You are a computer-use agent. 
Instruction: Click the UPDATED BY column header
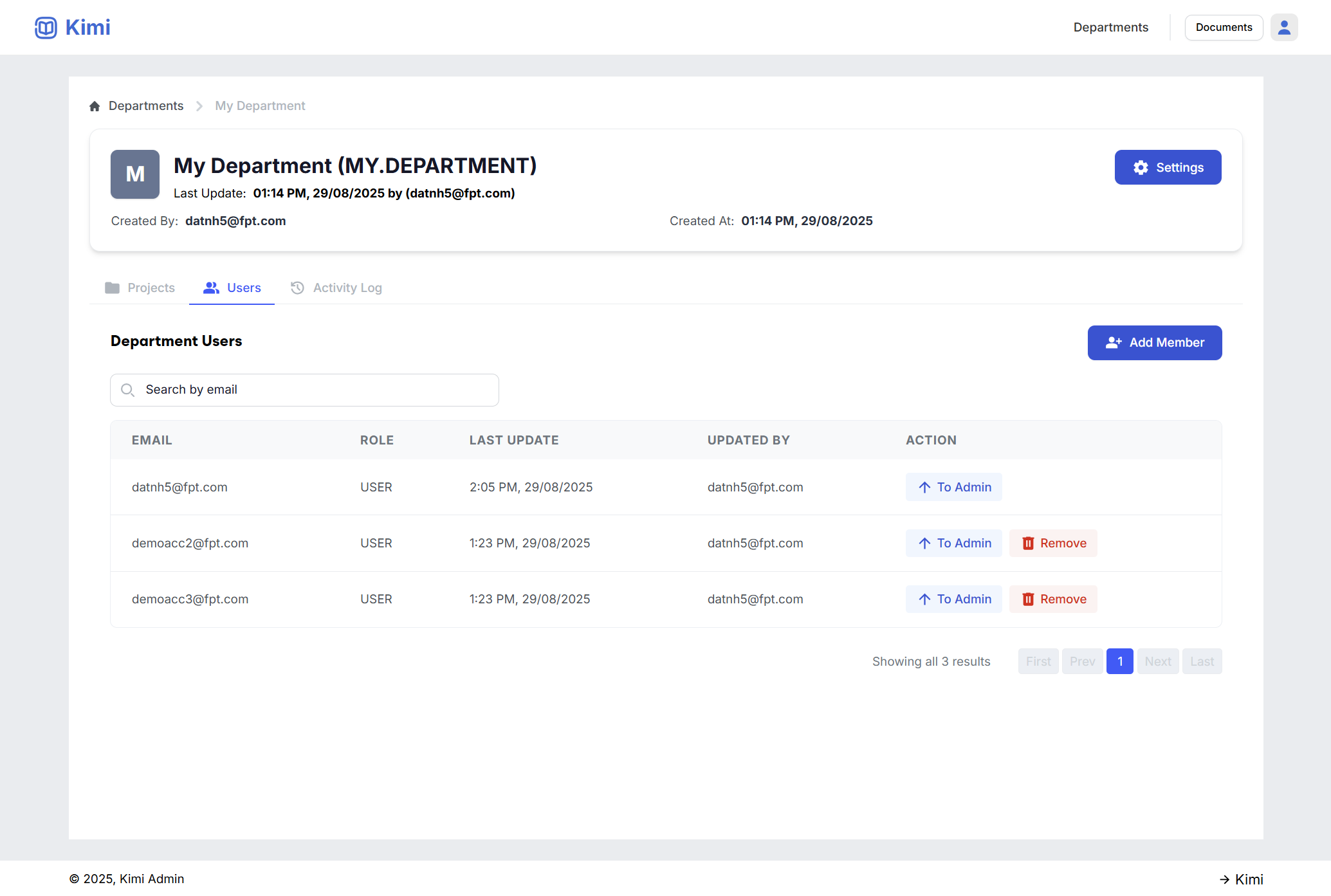(748, 440)
